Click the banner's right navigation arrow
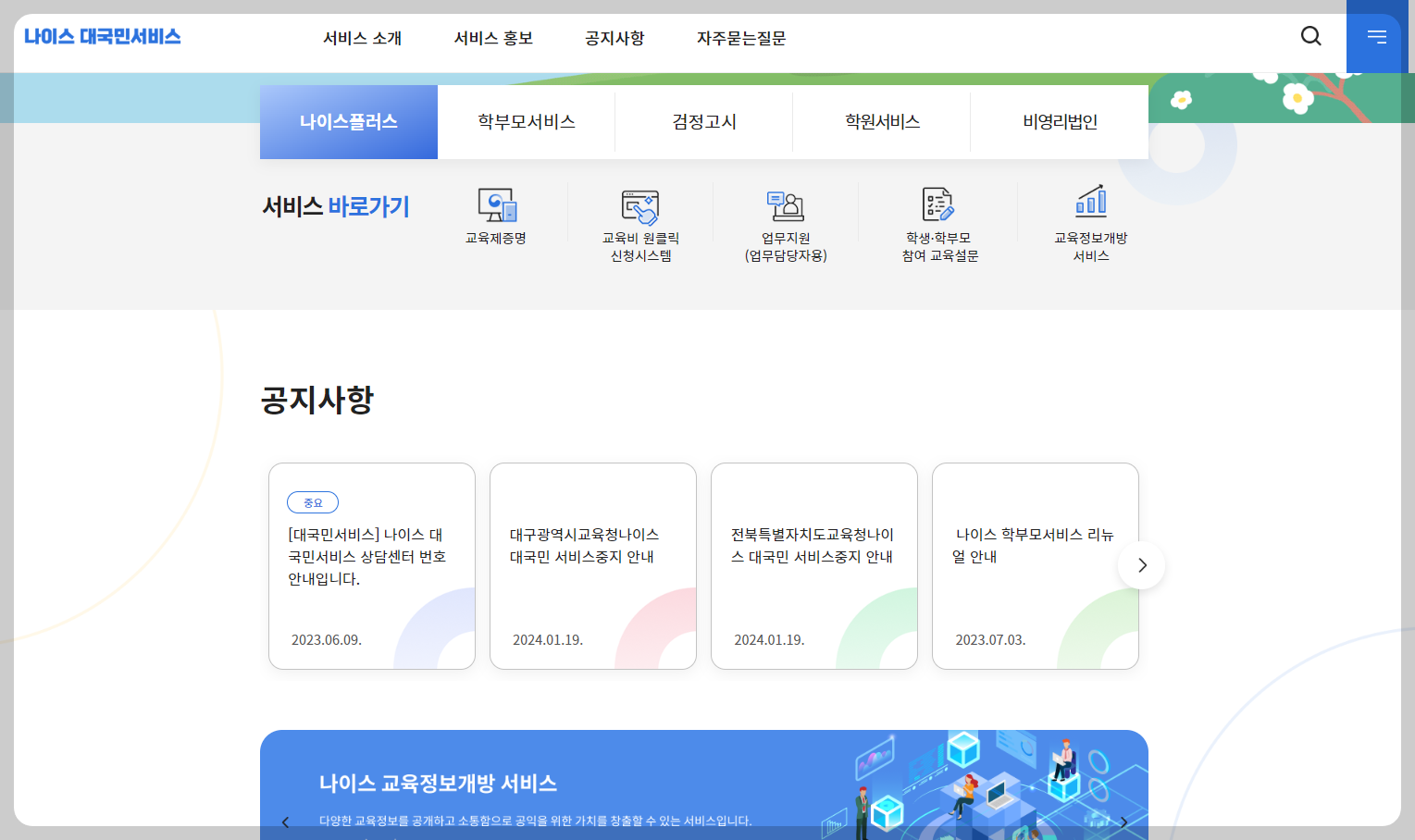 (x=1124, y=821)
